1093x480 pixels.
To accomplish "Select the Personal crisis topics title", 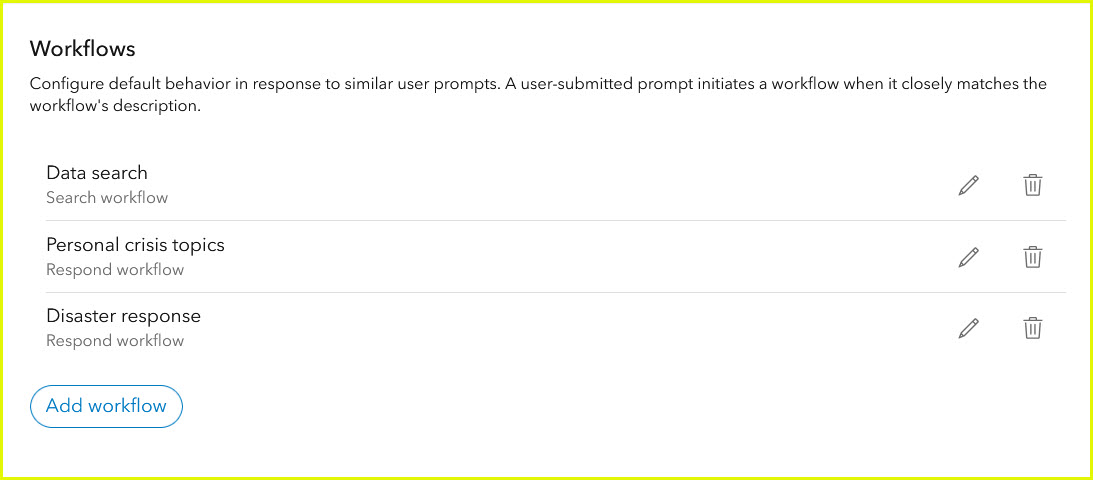I will (135, 245).
